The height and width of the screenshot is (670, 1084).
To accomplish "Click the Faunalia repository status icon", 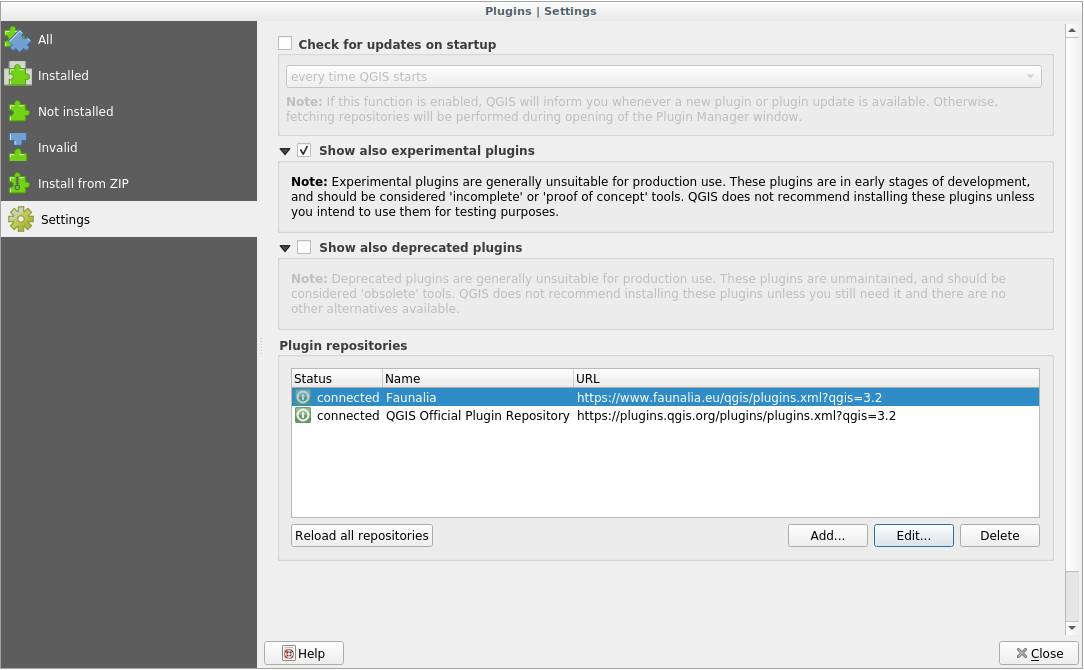I will pyautogui.click(x=302, y=397).
